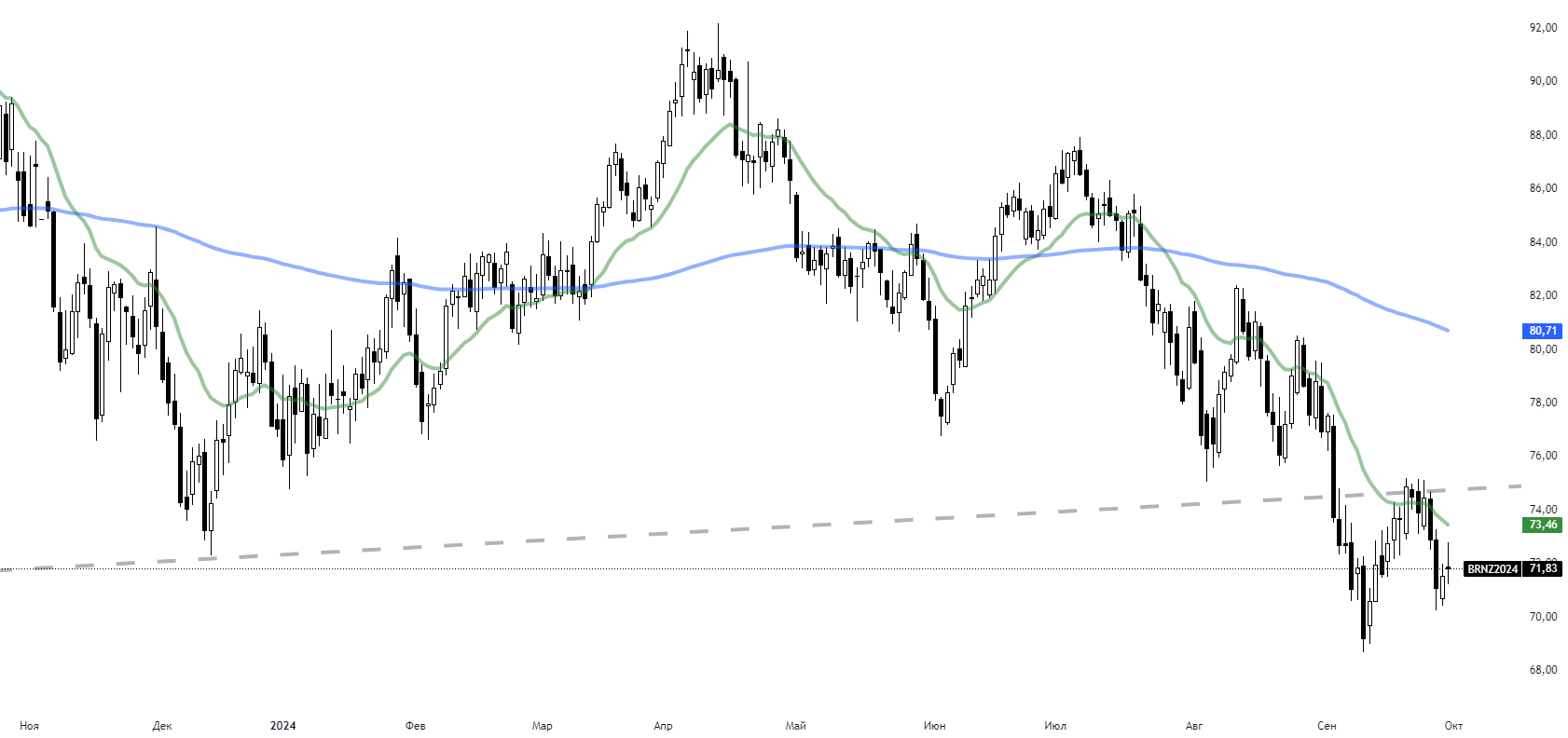Viewport: 1568px width, 738px height.
Task: Click the 2024 label on time axis
Action: tap(282, 726)
